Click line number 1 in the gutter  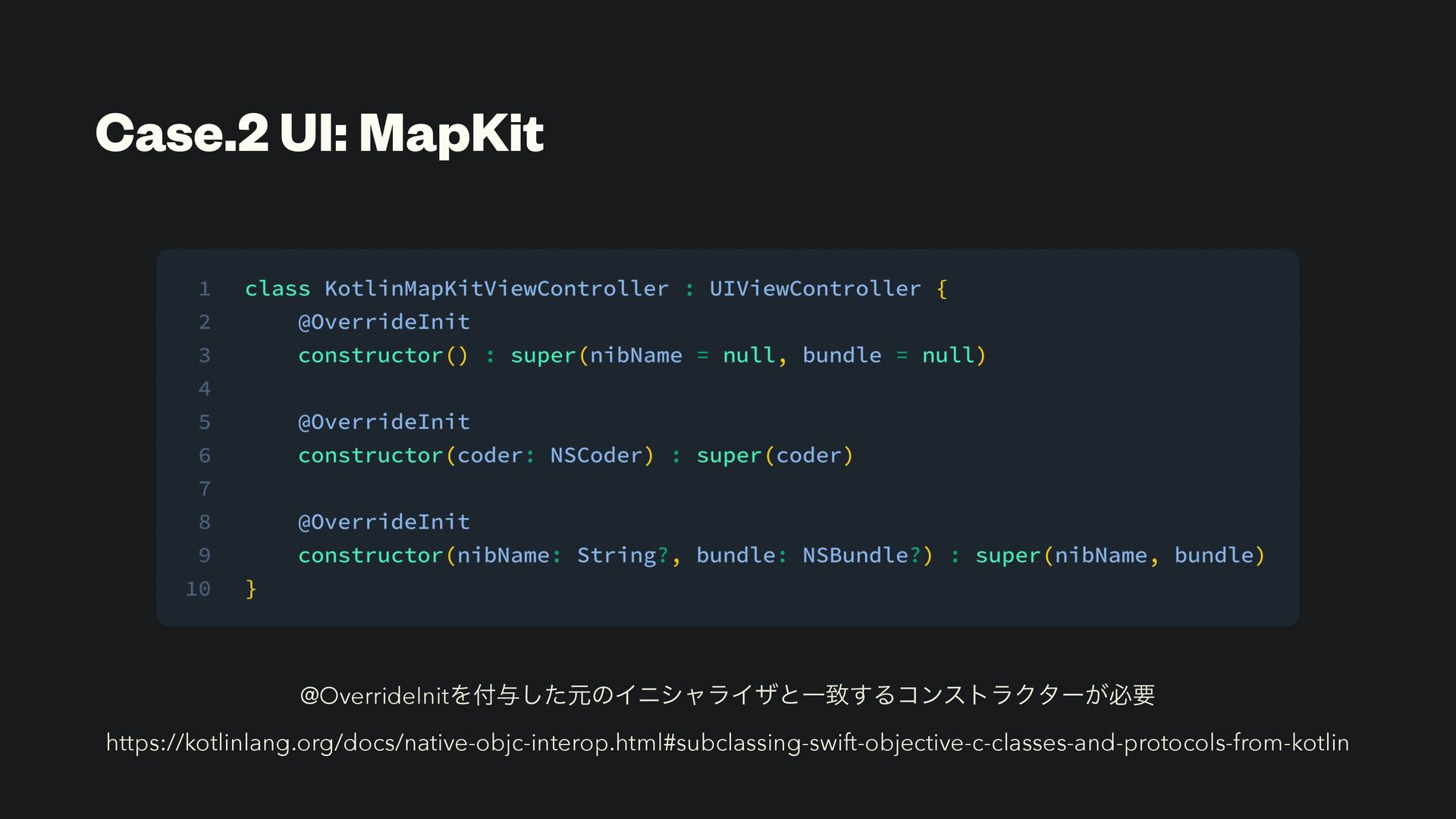point(204,289)
